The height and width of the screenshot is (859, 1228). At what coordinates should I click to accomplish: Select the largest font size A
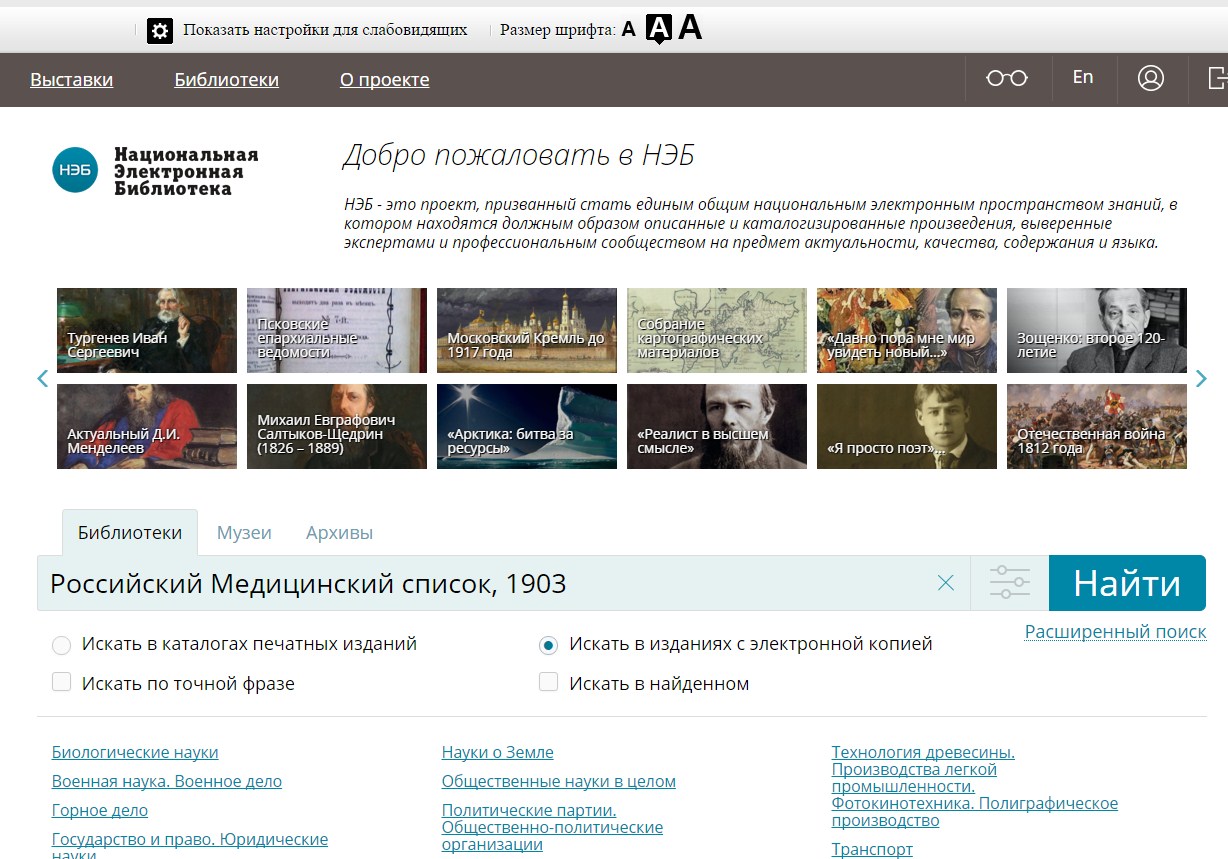[690, 28]
